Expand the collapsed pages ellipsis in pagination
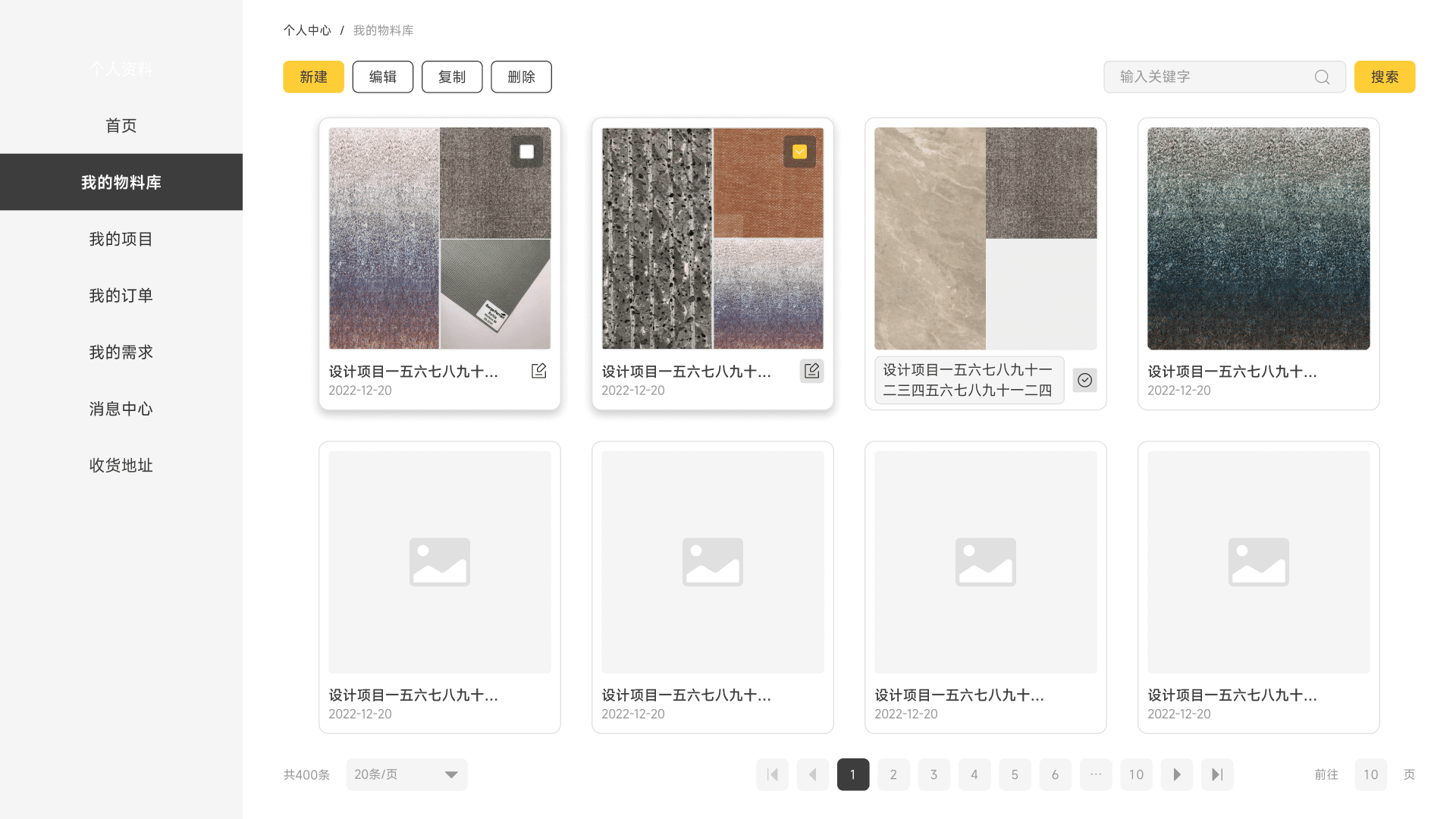Image resolution: width=1456 pixels, height=819 pixels. [x=1096, y=774]
